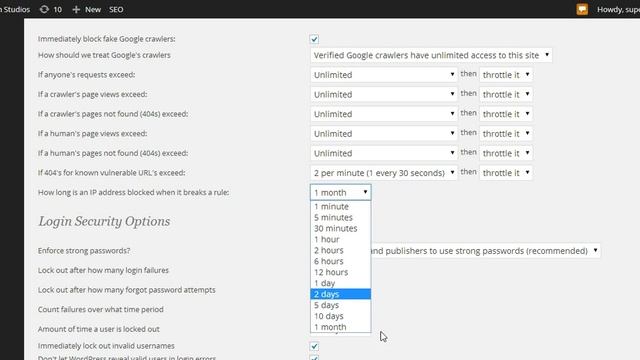Click 'Enforce strong passwords?' label
640x360 pixels.
tap(84, 251)
